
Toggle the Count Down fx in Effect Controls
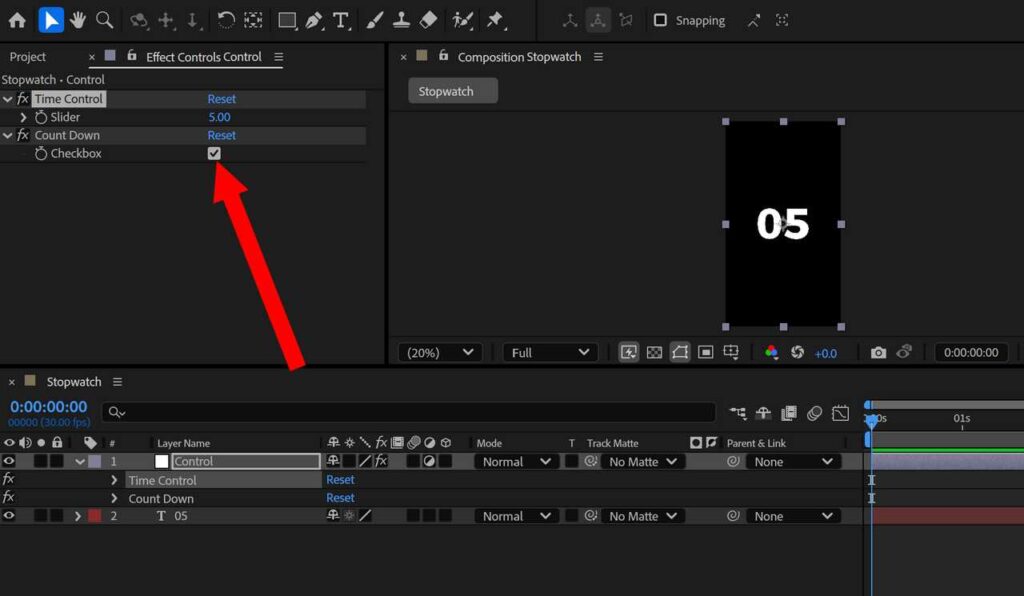23,135
